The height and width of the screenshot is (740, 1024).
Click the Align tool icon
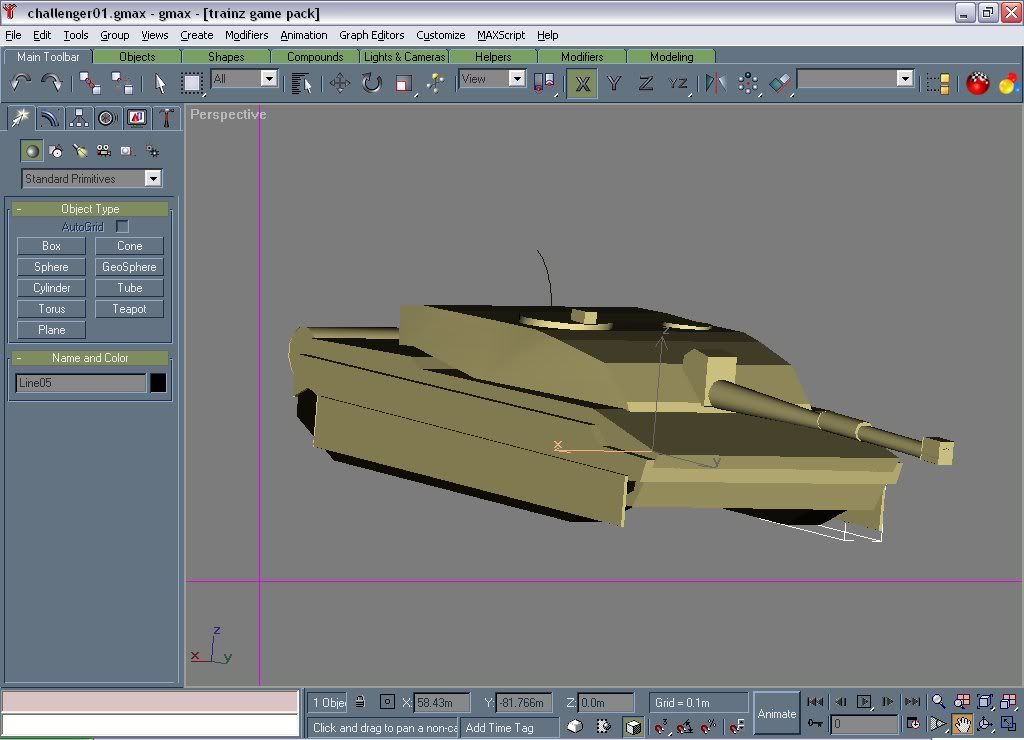click(780, 83)
